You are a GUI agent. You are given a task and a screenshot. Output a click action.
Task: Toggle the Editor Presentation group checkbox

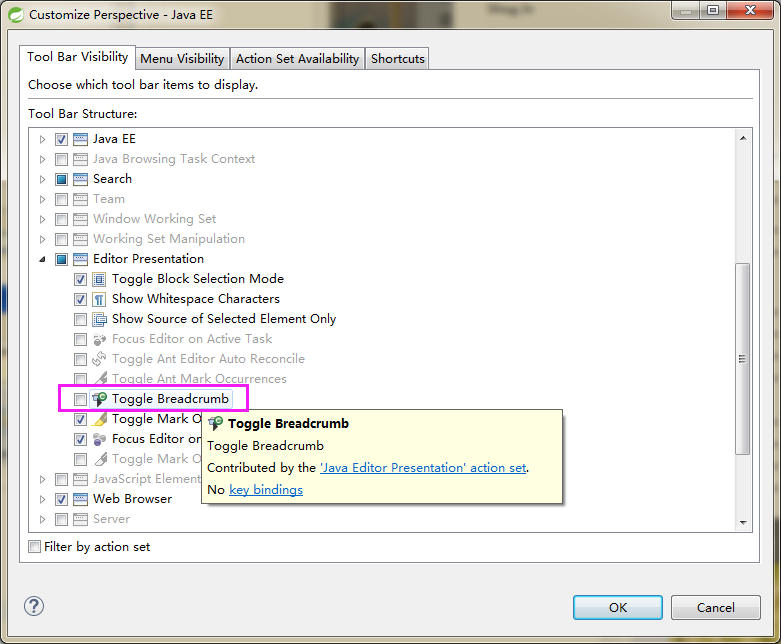coord(61,259)
